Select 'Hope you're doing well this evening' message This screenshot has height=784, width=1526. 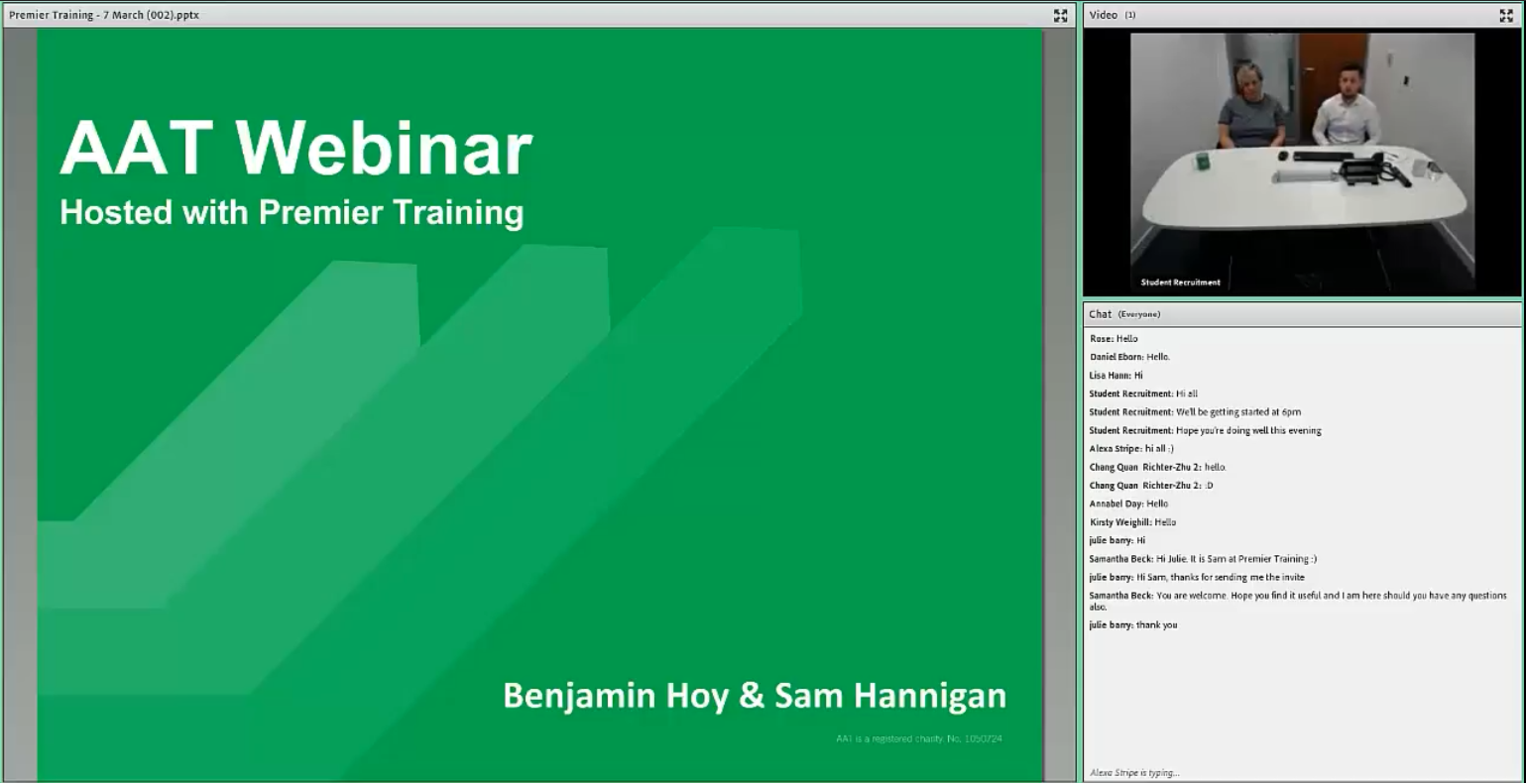click(x=1205, y=431)
